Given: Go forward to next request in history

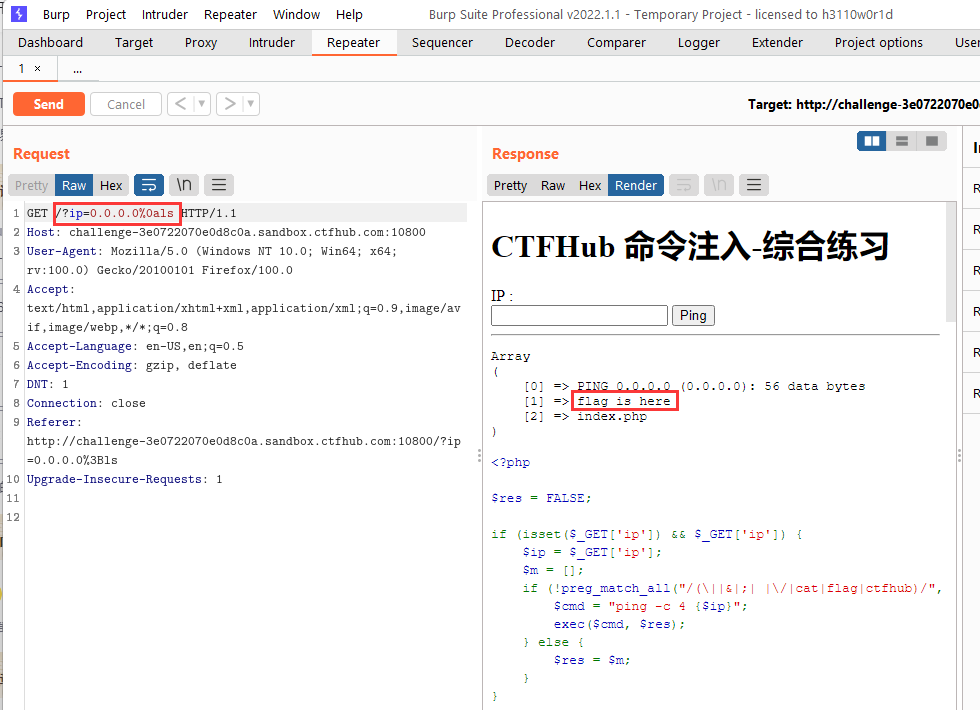Looking at the screenshot, I should pos(230,104).
